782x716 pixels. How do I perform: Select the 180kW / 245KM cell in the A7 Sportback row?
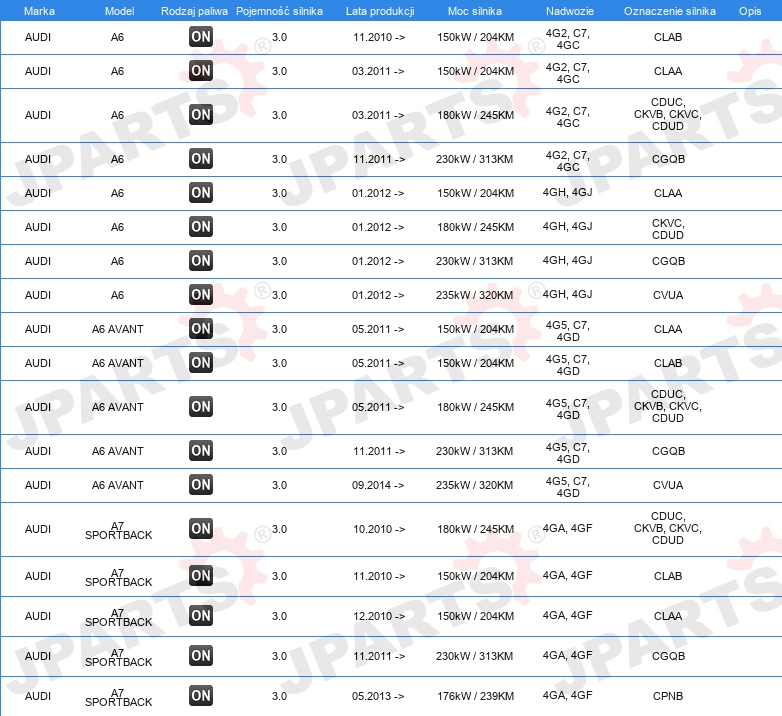[x=475, y=529]
